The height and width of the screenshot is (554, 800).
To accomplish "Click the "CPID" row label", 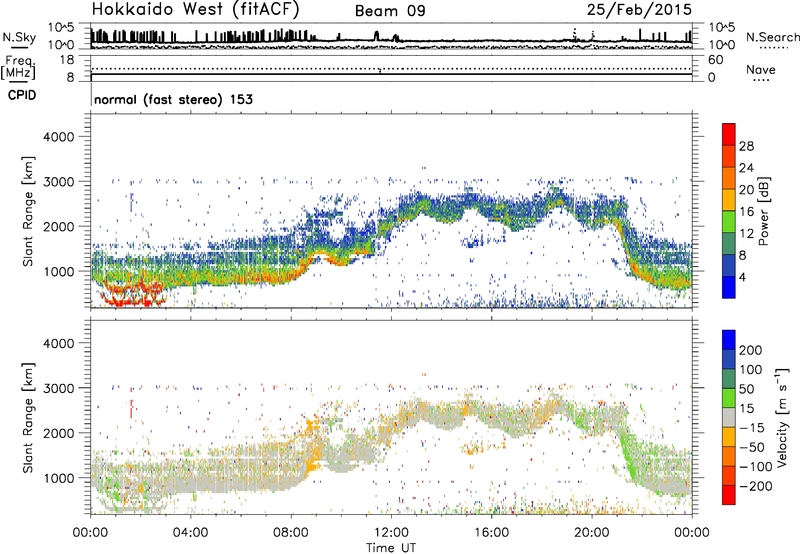I will click(22, 95).
